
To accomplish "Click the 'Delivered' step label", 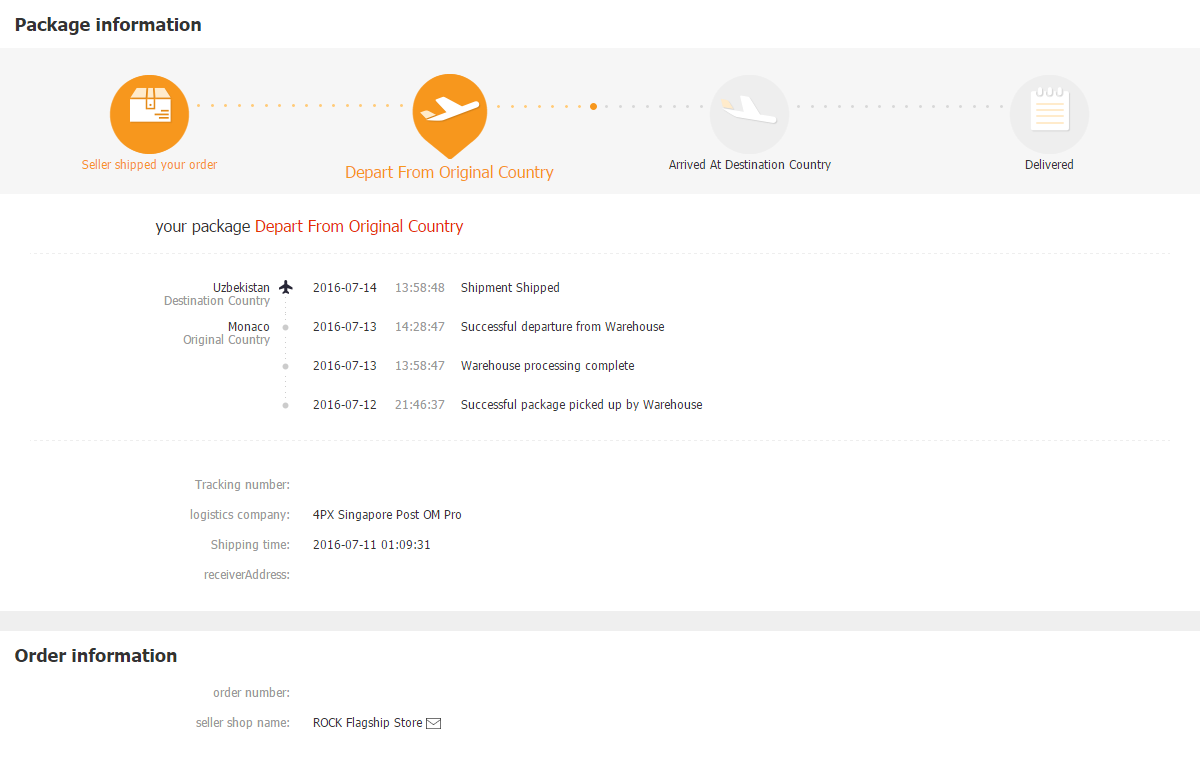I will [x=1049, y=165].
